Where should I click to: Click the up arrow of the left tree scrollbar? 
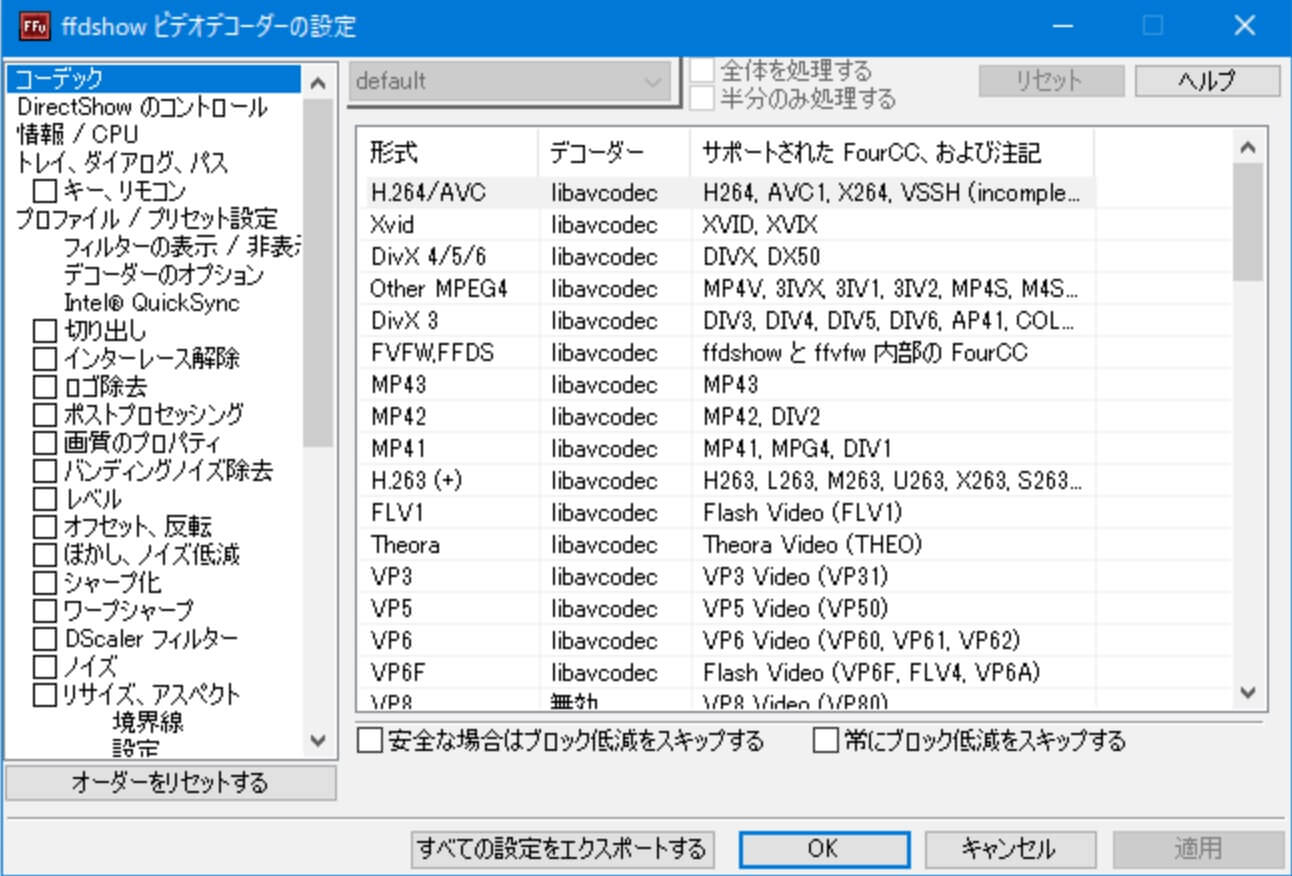[x=318, y=83]
